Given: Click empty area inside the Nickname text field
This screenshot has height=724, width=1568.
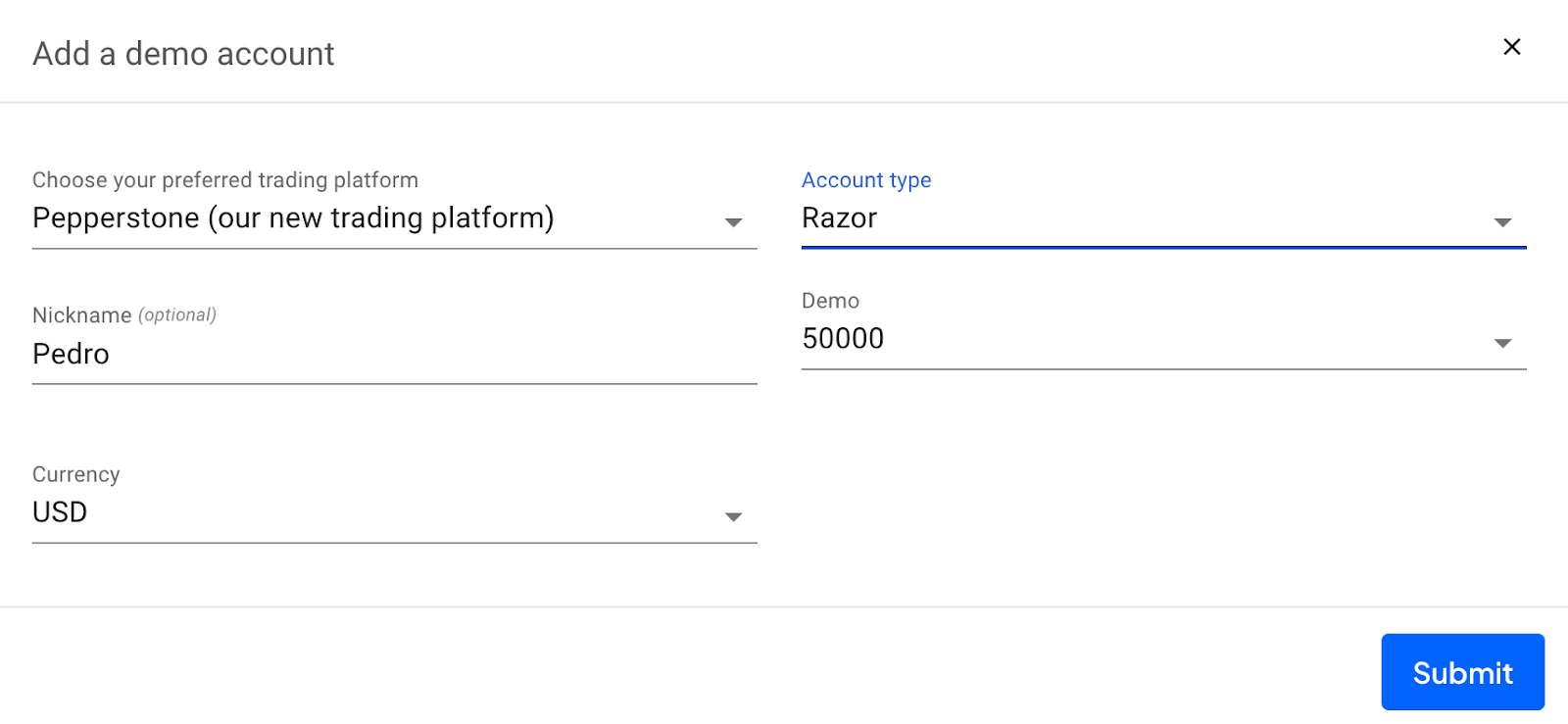Looking at the screenshot, I should tap(431, 354).
